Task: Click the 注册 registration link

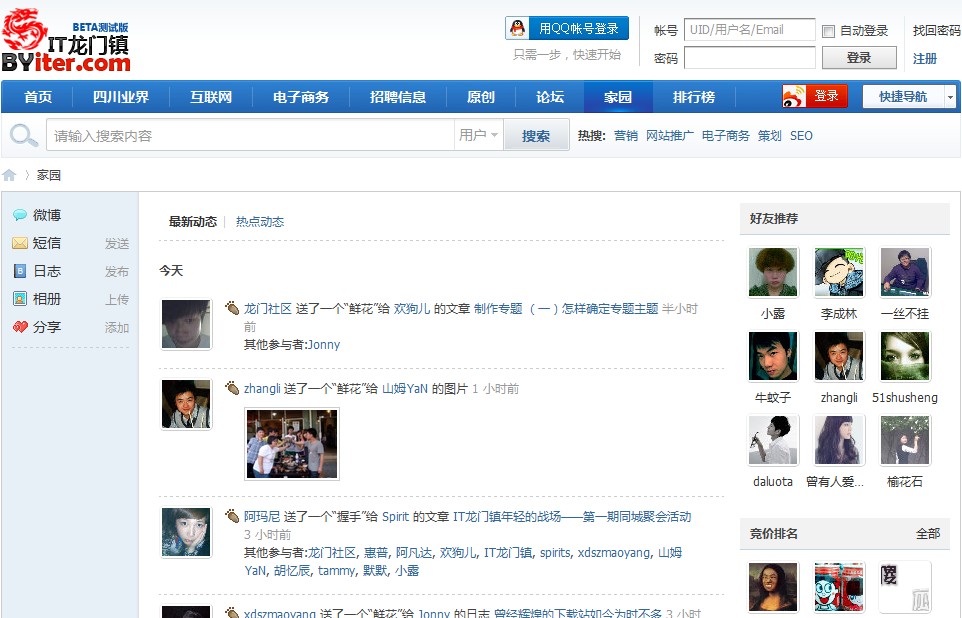Action: (923, 58)
